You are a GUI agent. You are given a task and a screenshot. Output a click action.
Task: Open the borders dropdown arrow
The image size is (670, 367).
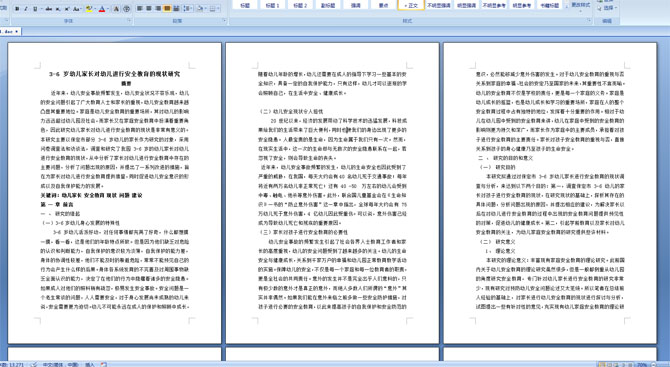(218, 9)
